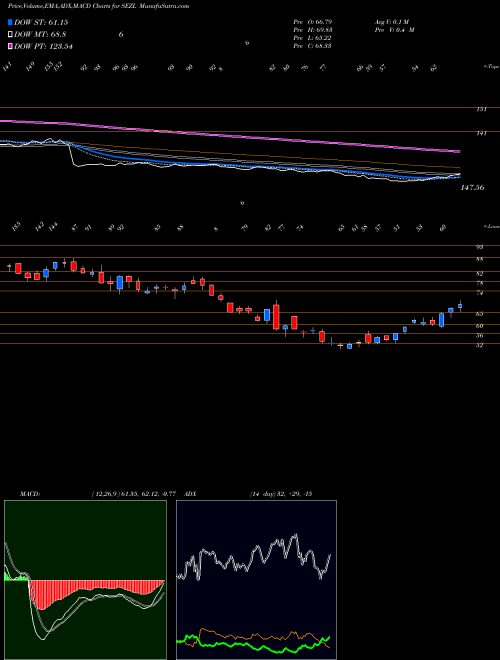Click the 141 axis label
The image size is (500, 660).
coord(481,133)
